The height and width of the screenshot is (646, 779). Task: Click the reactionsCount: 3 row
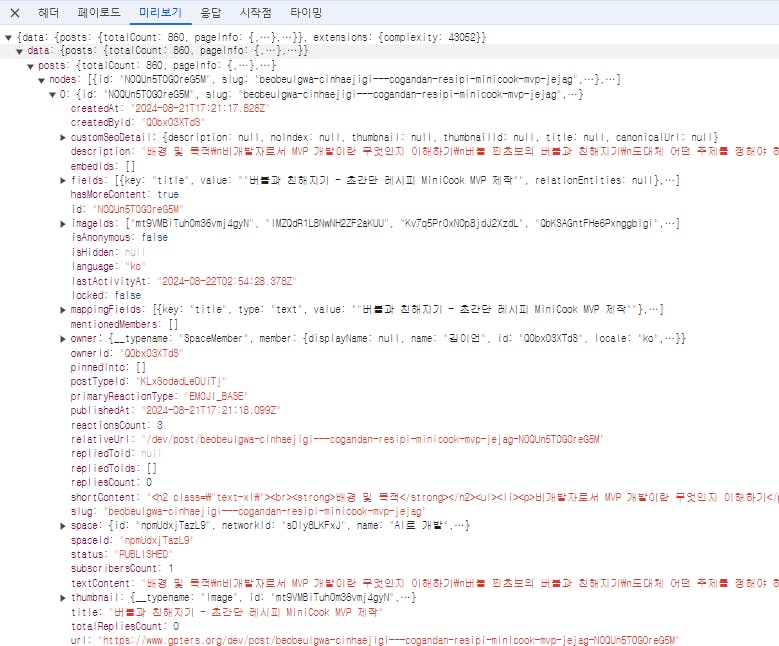click(x=117, y=425)
